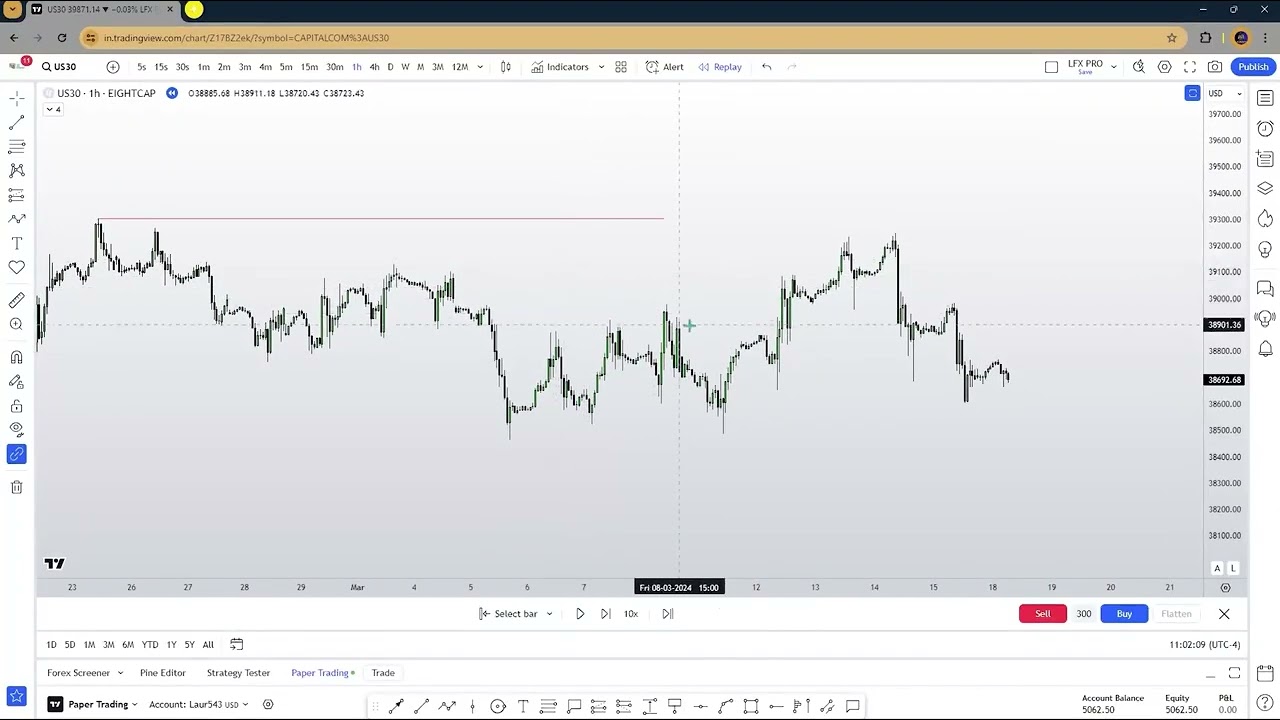1280x720 pixels.
Task: Select the crosshair cursor tool
Action: (16, 98)
